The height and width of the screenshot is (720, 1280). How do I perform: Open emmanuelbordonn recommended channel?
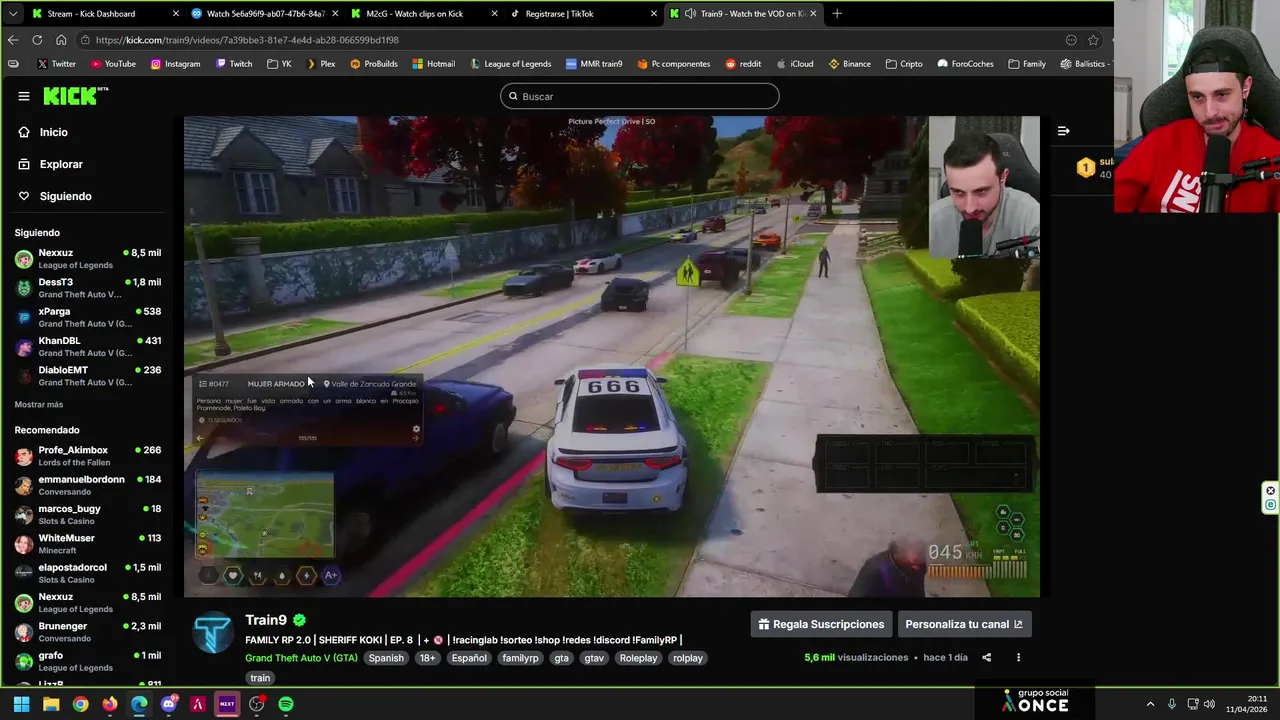[88, 485]
